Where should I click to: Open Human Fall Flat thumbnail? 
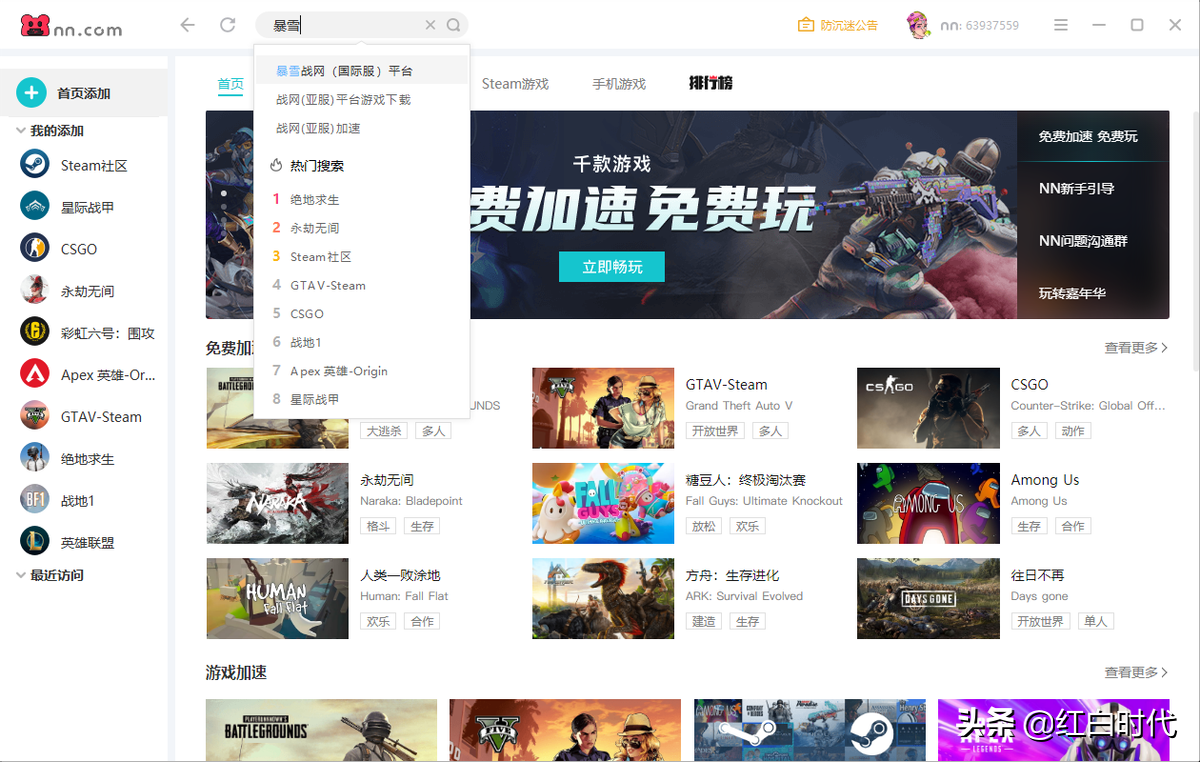pyautogui.click(x=277, y=598)
